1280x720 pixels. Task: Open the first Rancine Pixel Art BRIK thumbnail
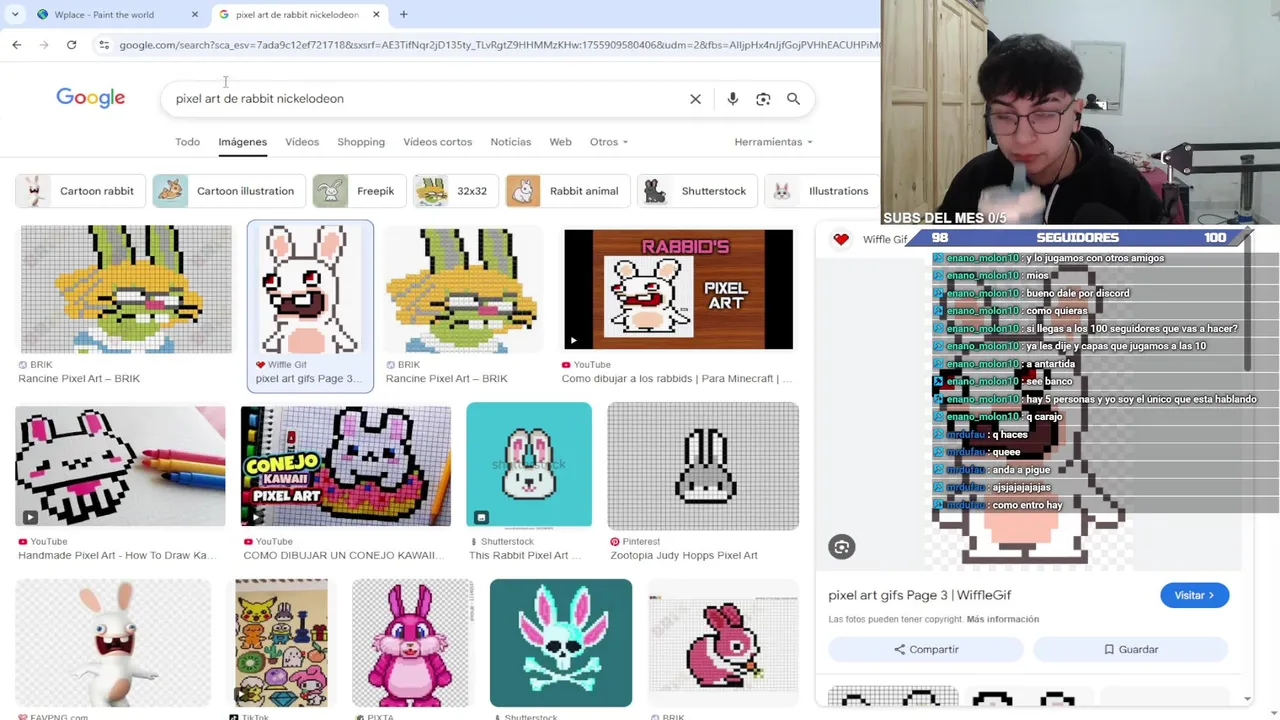tap(126, 289)
